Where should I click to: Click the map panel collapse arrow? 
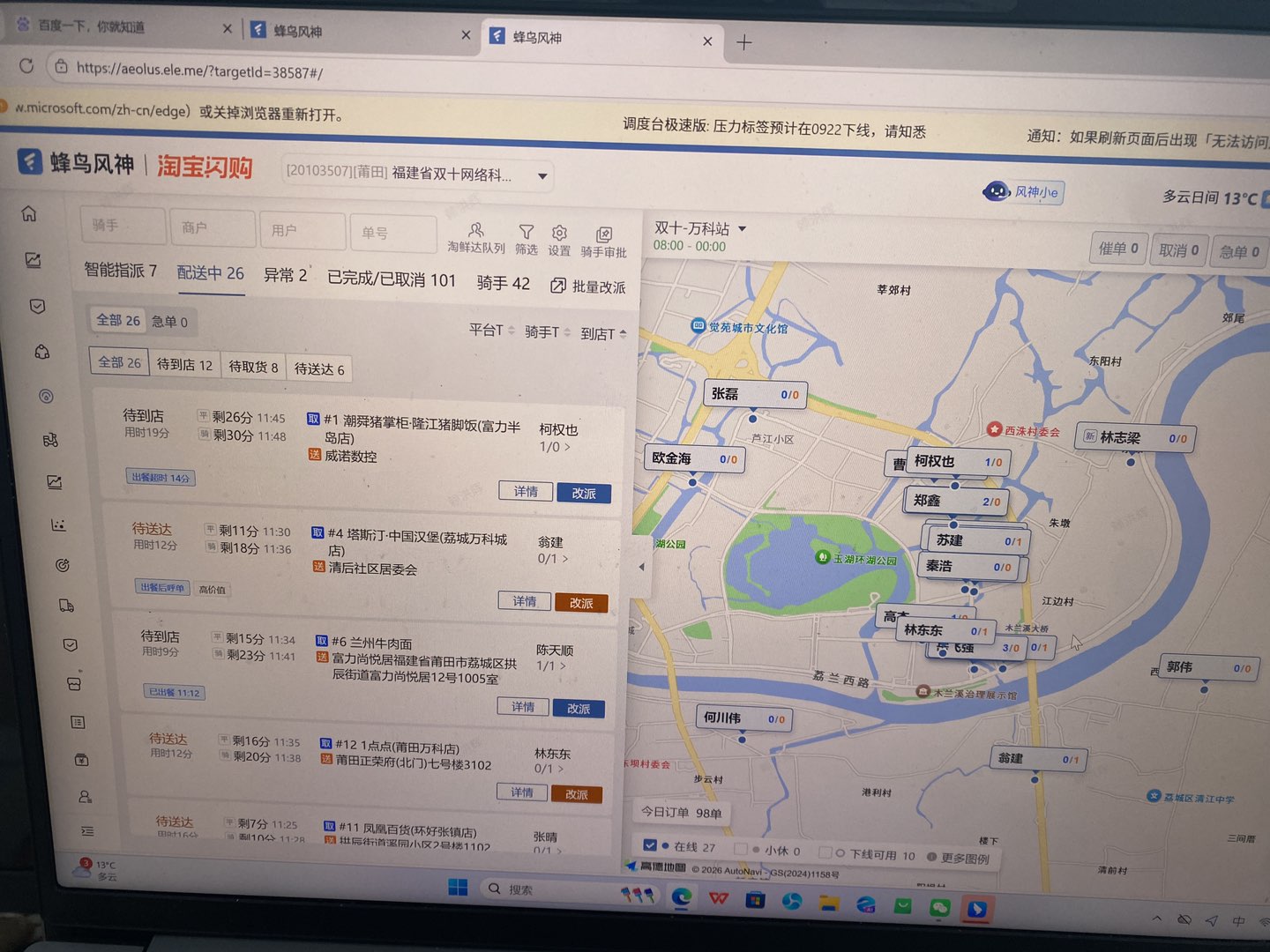[640, 566]
